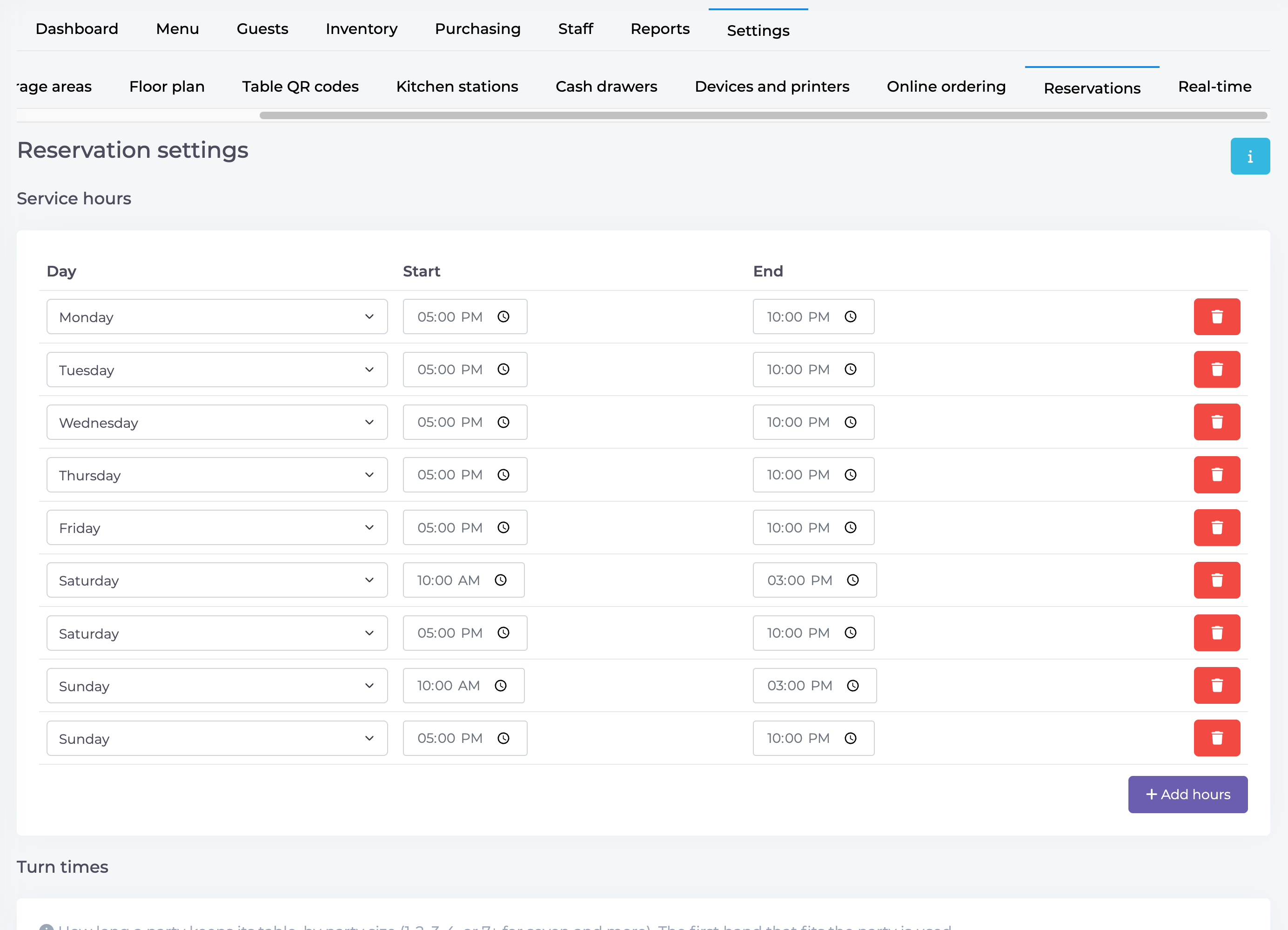Go to the Inventory main tab
This screenshot has width=1288, height=930.
click(x=362, y=29)
